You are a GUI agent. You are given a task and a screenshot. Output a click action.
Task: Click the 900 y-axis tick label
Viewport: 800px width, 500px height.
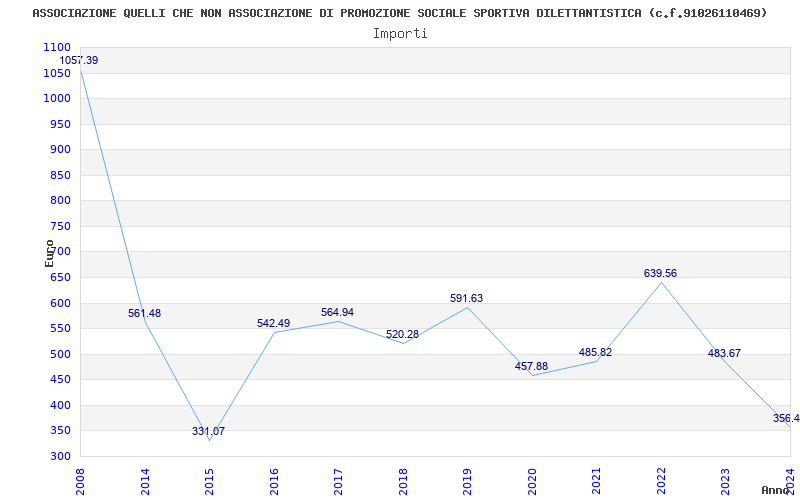click(x=60, y=149)
